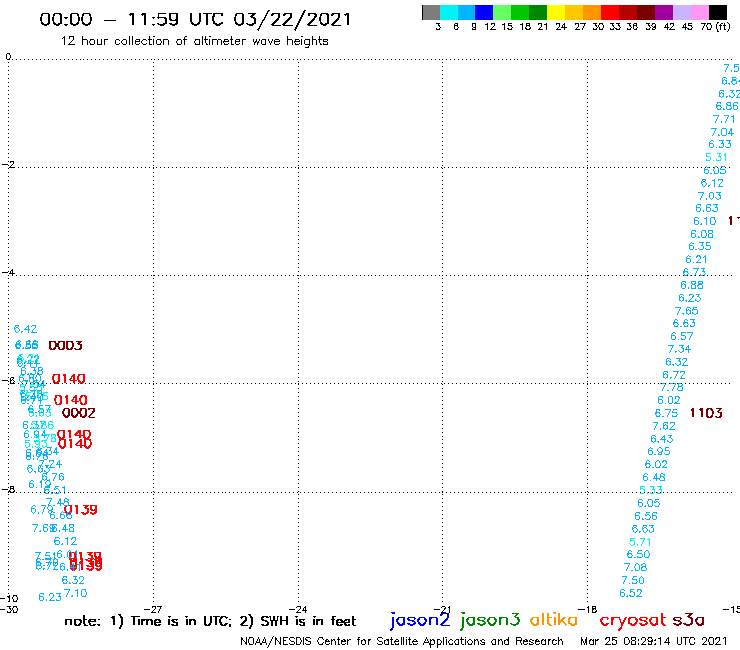This screenshot has width=740, height=650.
Task: Select the "7.10" wave height value
Action: [x=76, y=593]
